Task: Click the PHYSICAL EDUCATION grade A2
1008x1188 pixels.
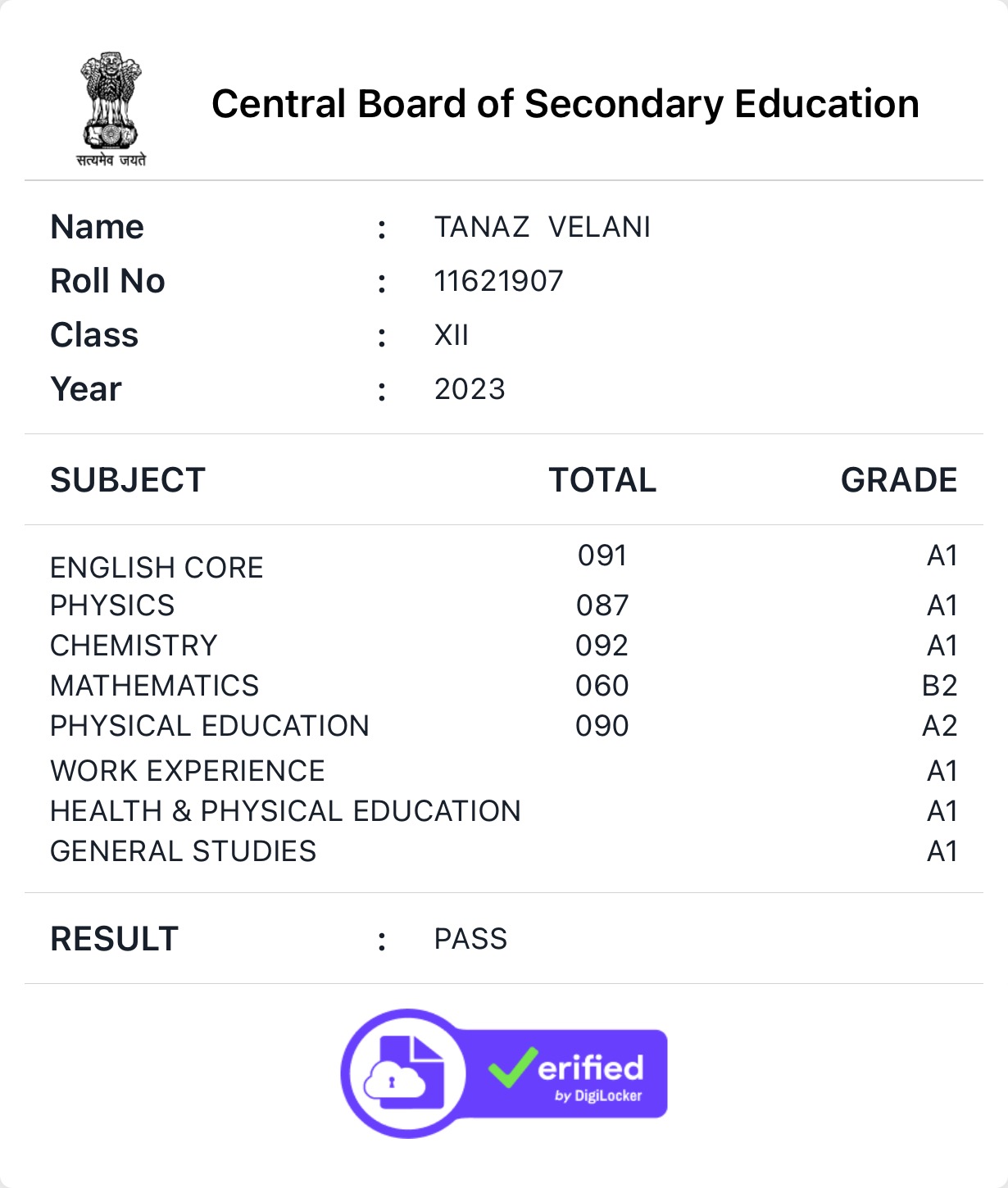Action: 939,726
